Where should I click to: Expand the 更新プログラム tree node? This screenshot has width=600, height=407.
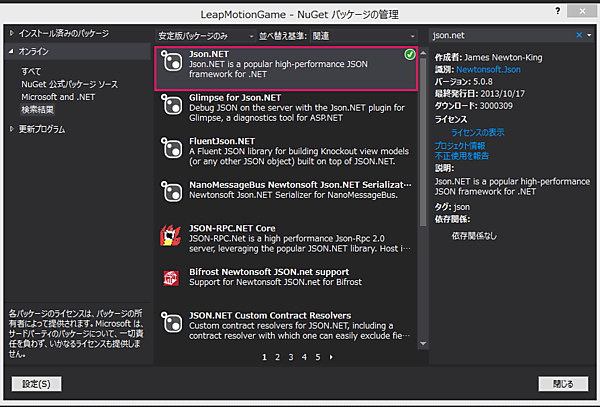12,129
